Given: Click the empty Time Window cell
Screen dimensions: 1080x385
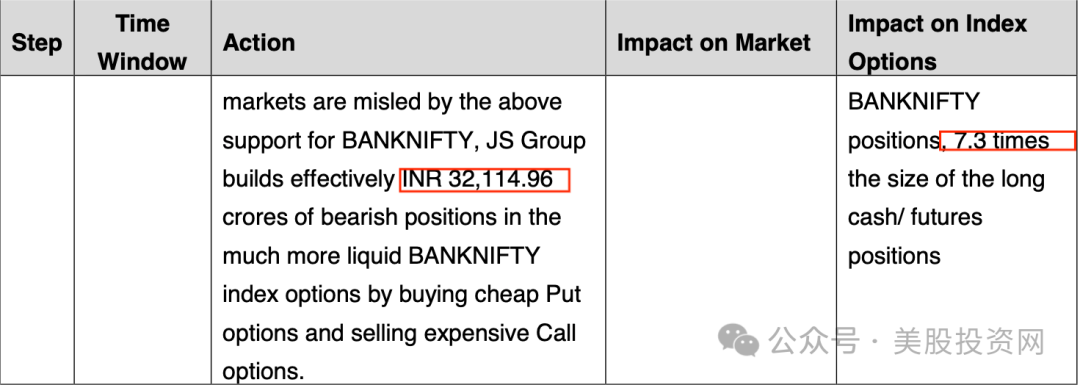Looking at the screenshot, I should (x=143, y=229).
